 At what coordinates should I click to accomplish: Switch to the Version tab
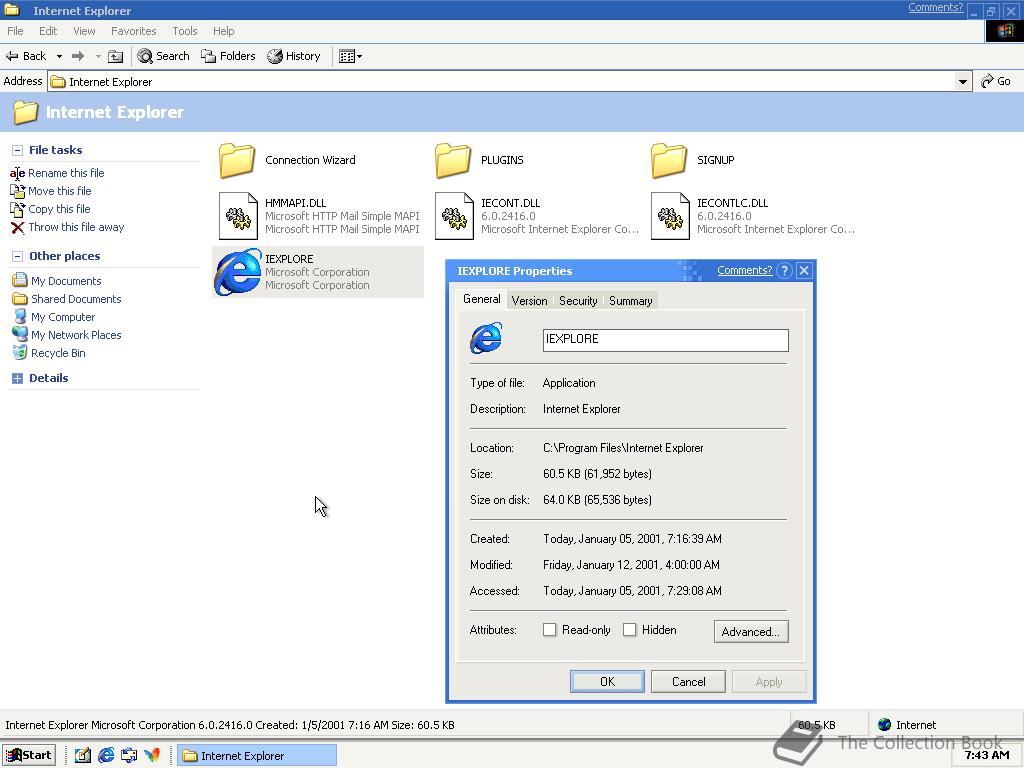[x=529, y=301]
